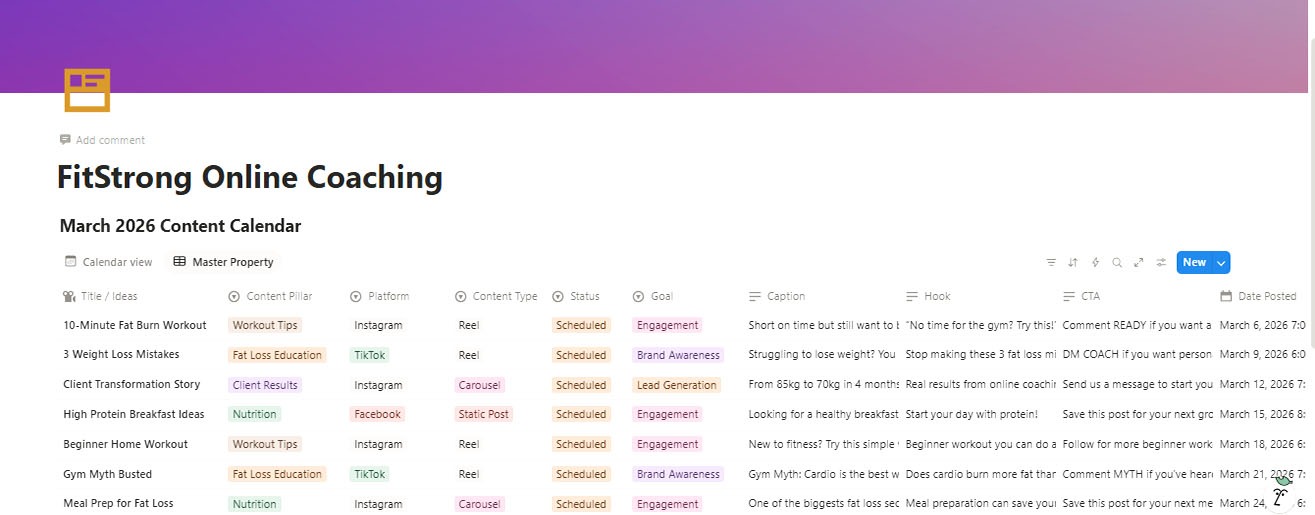
Task: Click CTA cell starting 'DM COACH if you want'
Action: click(1137, 355)
